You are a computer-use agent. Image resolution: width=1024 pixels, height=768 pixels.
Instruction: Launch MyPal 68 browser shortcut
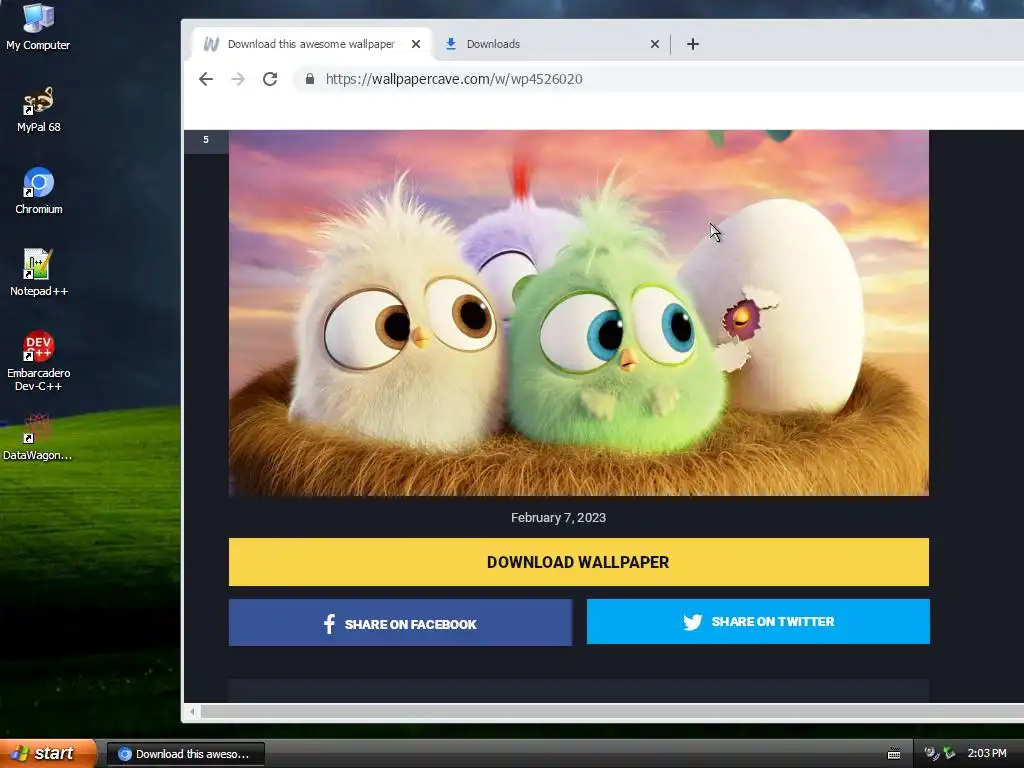click(38, 109)
